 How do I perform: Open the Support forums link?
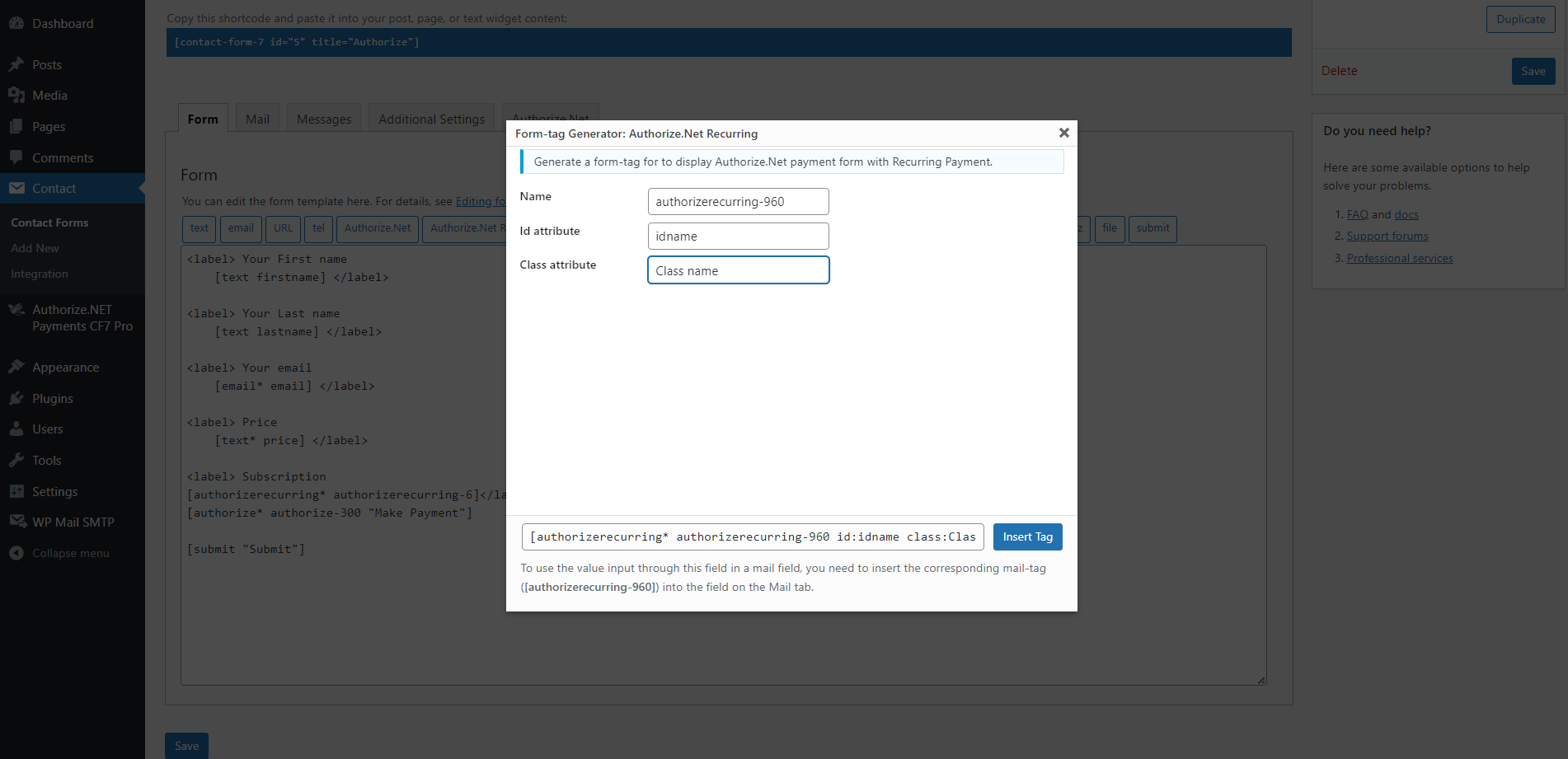pos(1387,237)
